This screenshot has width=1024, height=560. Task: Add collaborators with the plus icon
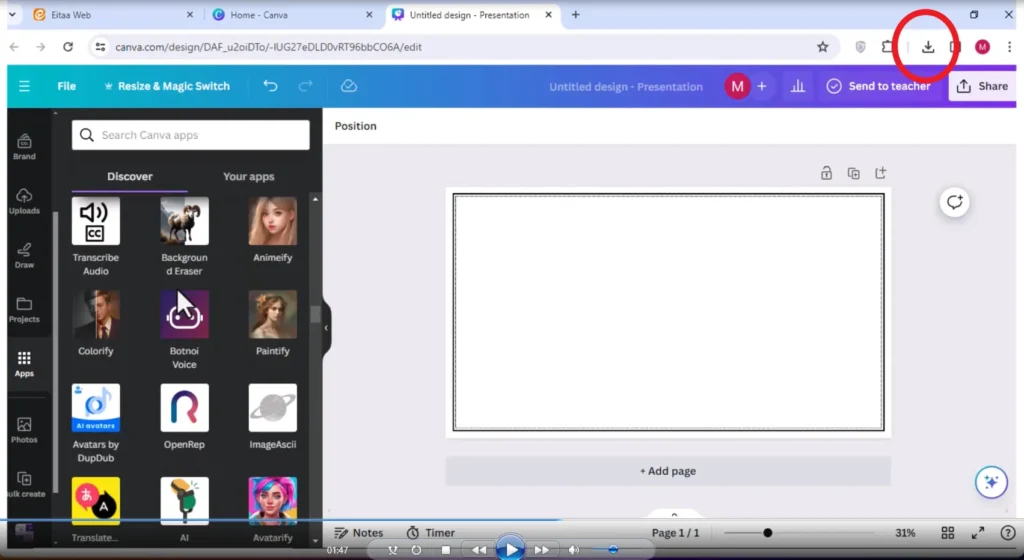(761, 86)
